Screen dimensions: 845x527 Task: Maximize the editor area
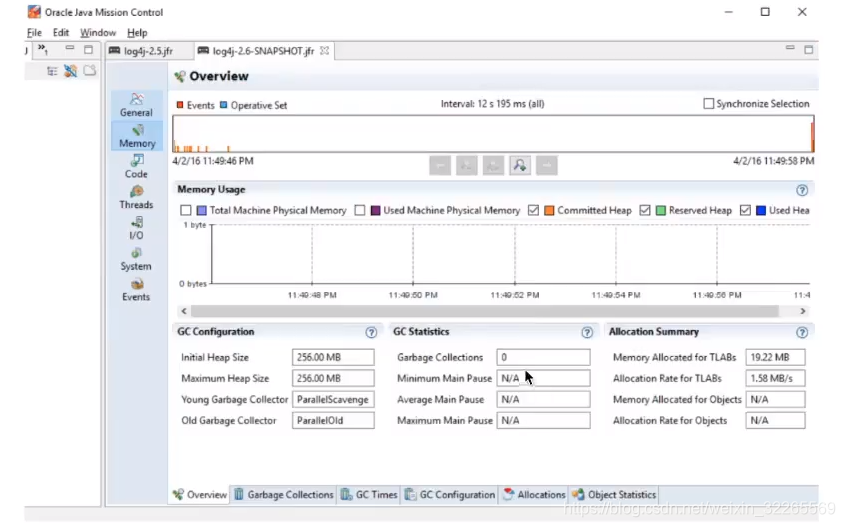[x=808, y=50]
